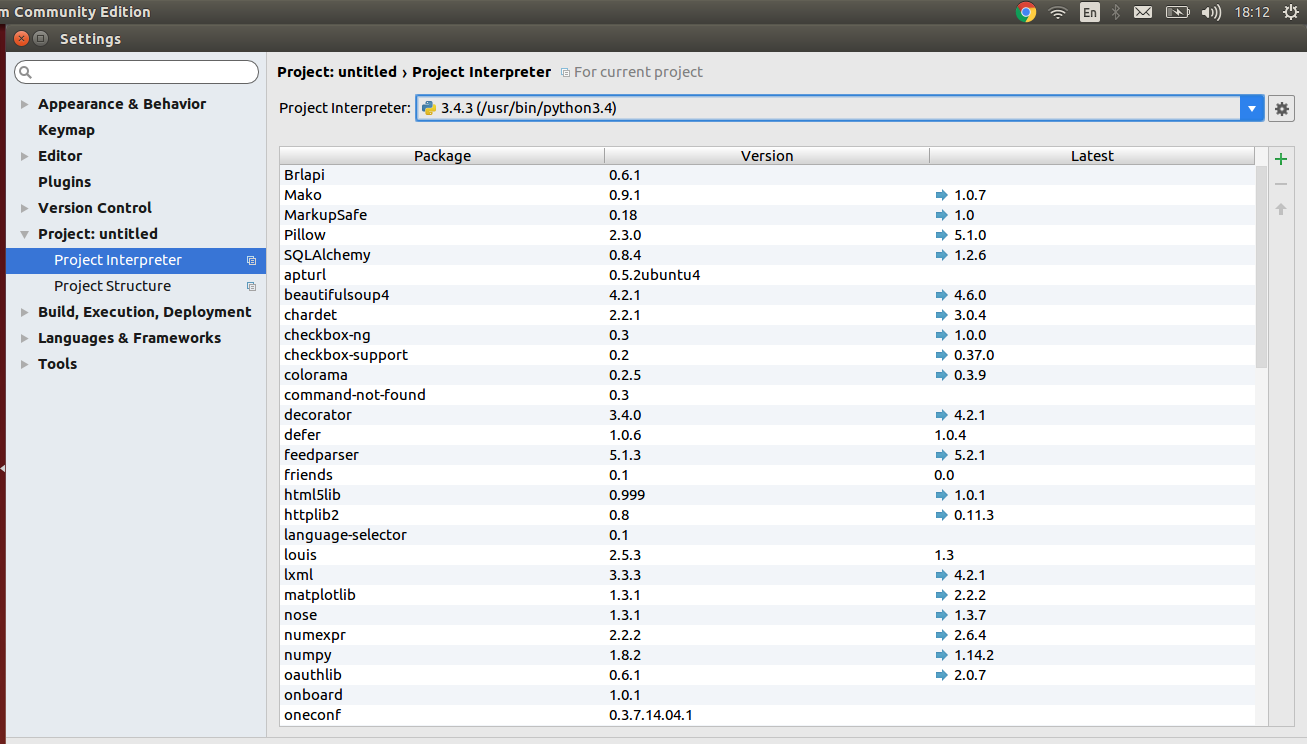Expand the Version Control section
1307x744 pixels.
(25, 208)
